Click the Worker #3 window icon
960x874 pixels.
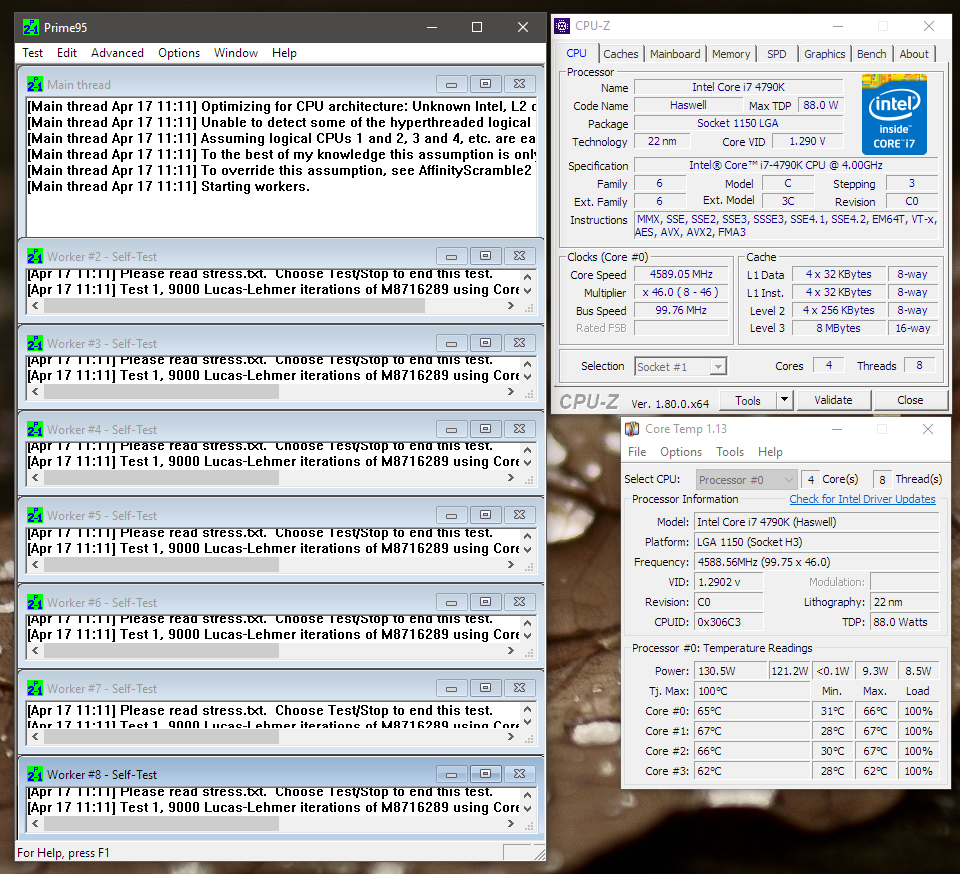35,343
